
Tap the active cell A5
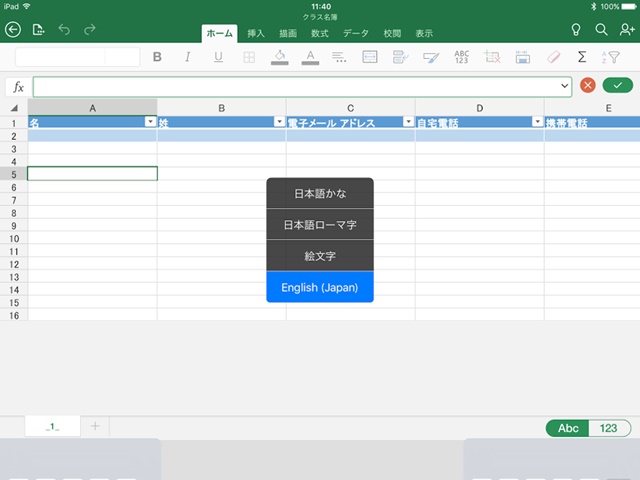93,174
